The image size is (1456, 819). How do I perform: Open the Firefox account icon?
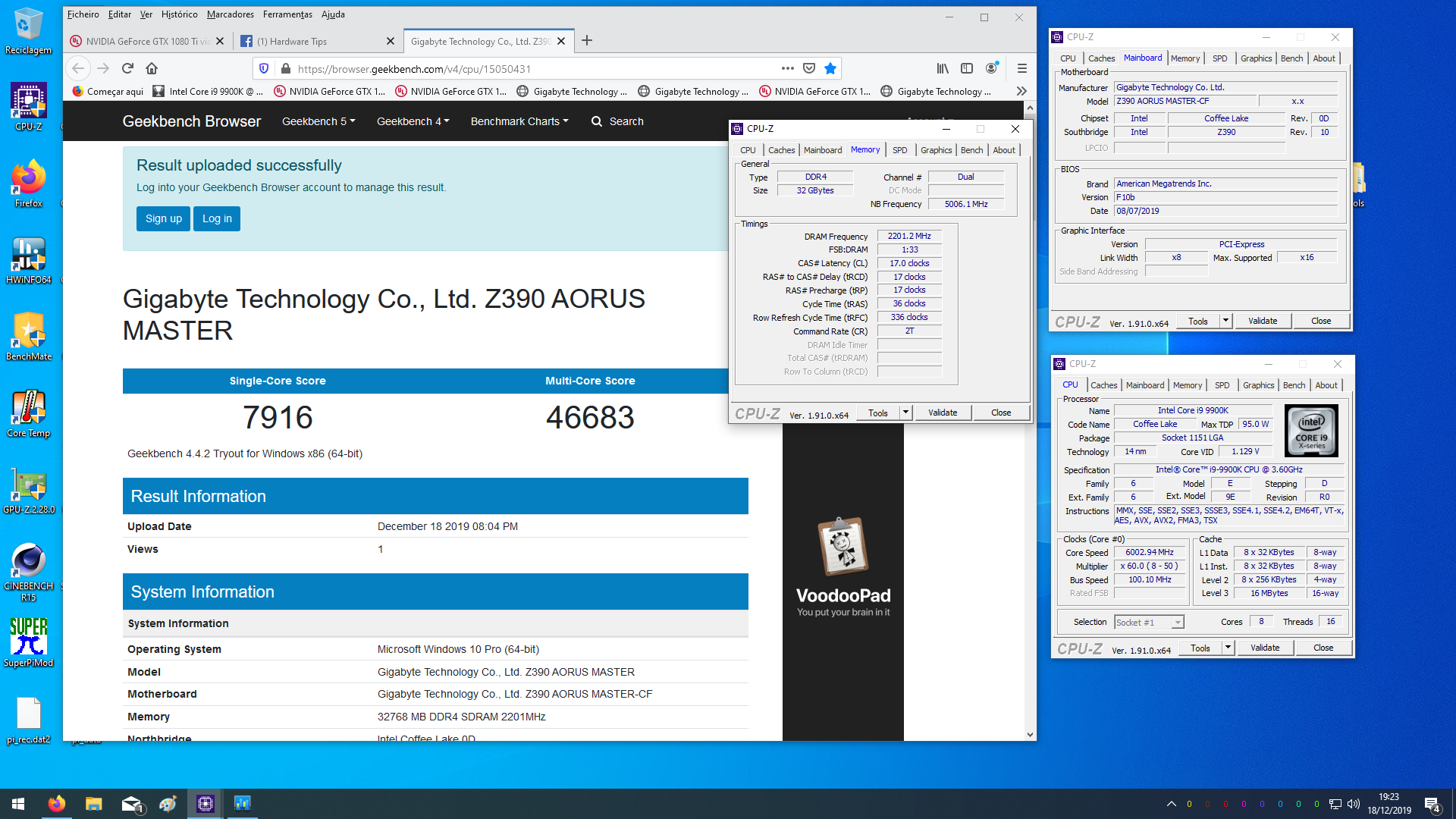(991, 68)
